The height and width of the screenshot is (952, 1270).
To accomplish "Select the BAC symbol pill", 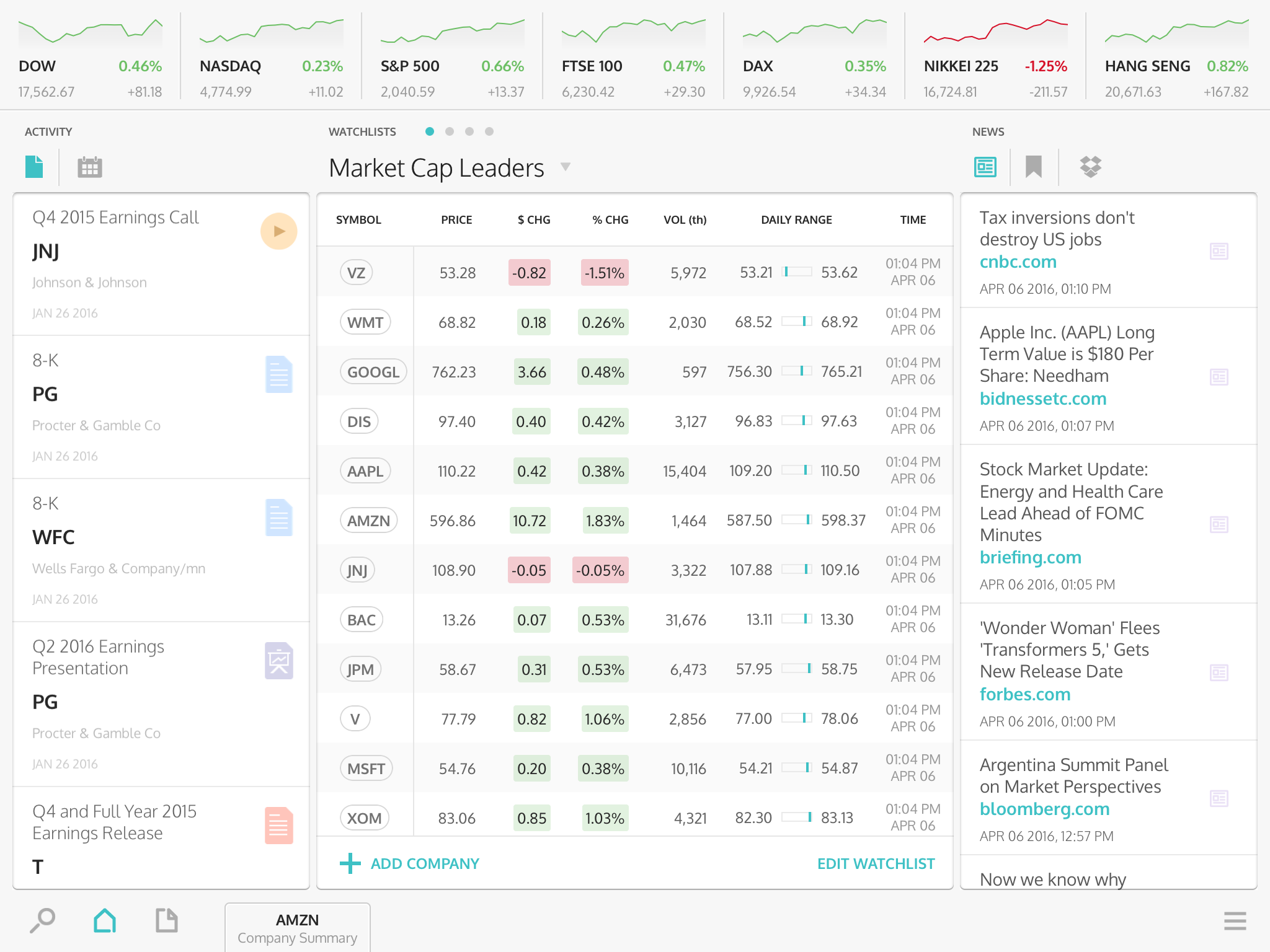I will [x=362, y=620].
